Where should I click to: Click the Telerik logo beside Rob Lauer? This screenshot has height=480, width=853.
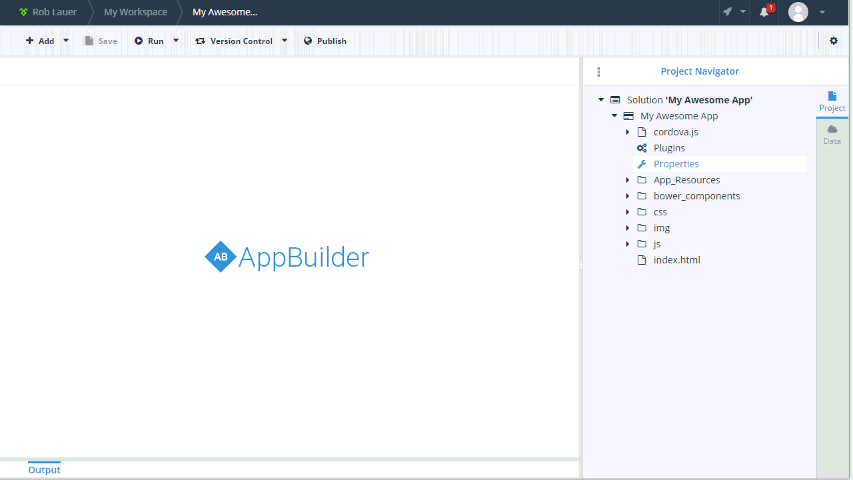click(x=23, y=11)
